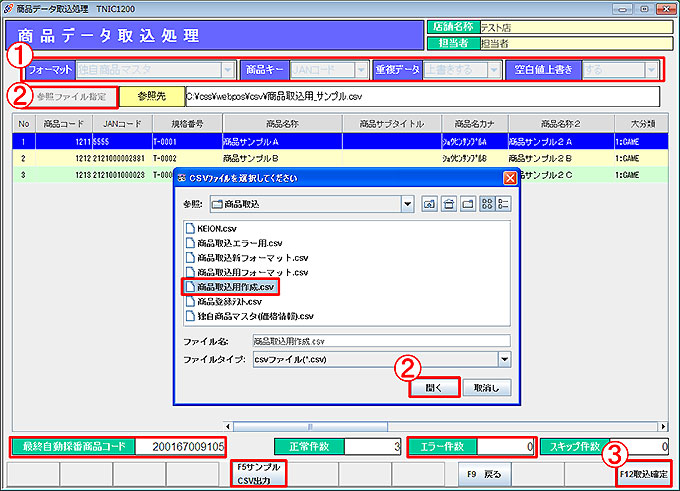Switch to List view icon
Viewport: 680px width, 491px height.
[488, 204]
